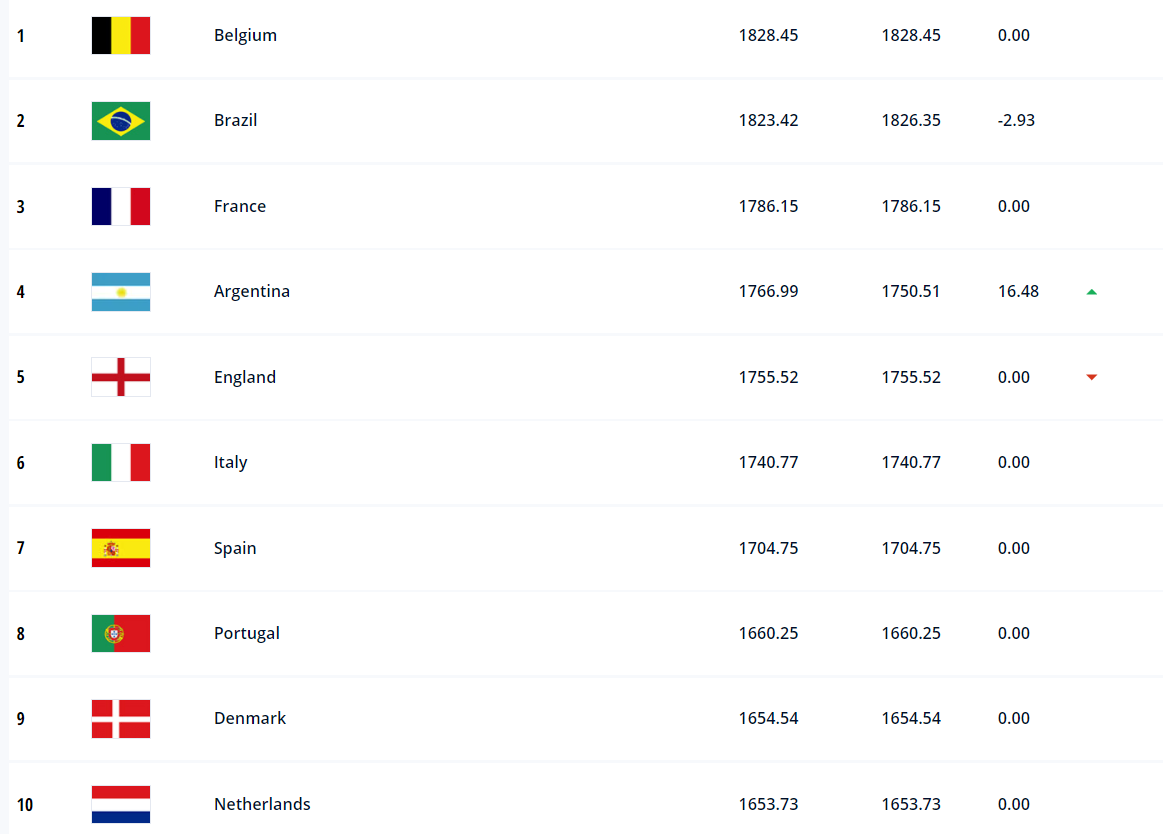
Task: Open the Brazil team link
Action: [x=235, y=120]
